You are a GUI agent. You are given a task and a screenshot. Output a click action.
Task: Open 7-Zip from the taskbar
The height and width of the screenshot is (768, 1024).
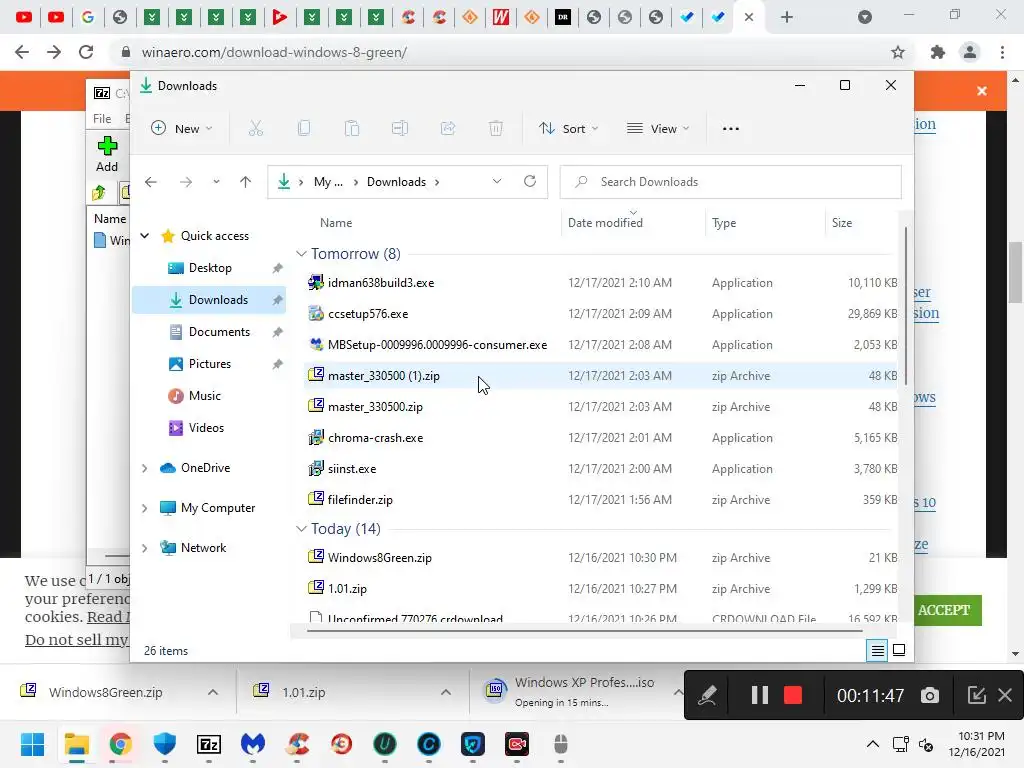(209, 744)
